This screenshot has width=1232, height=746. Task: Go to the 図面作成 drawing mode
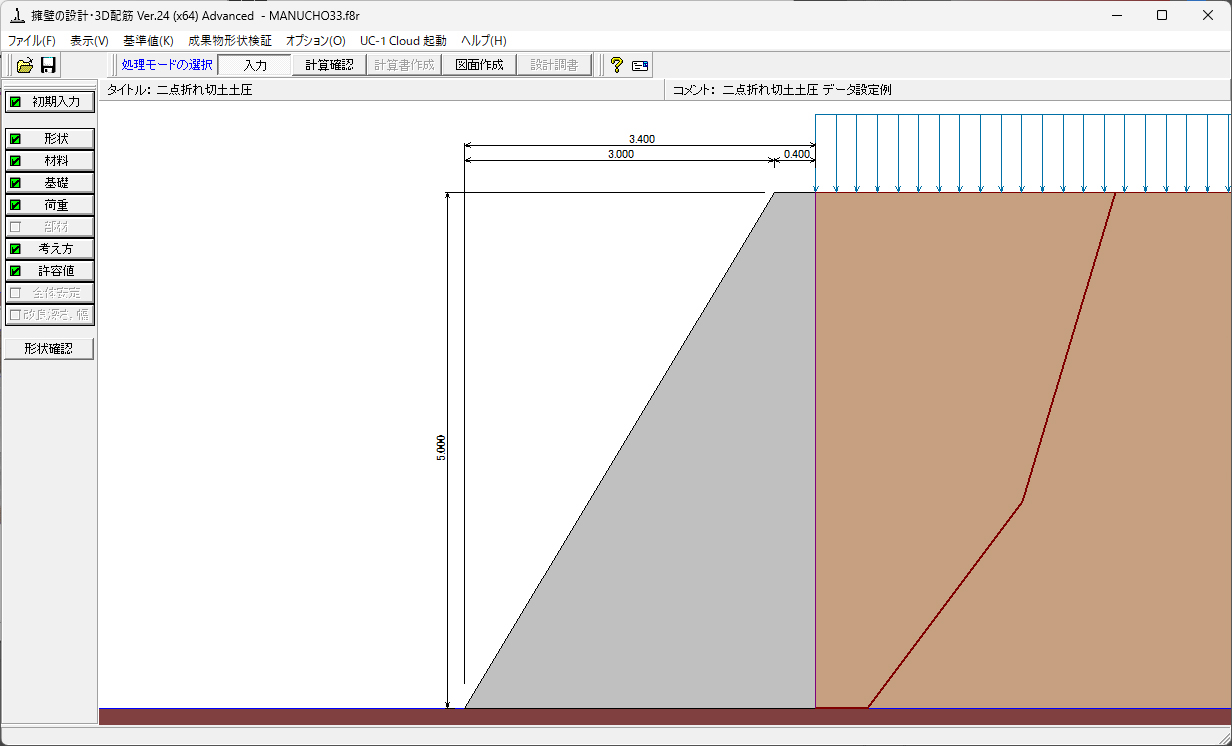pos(480,65)
